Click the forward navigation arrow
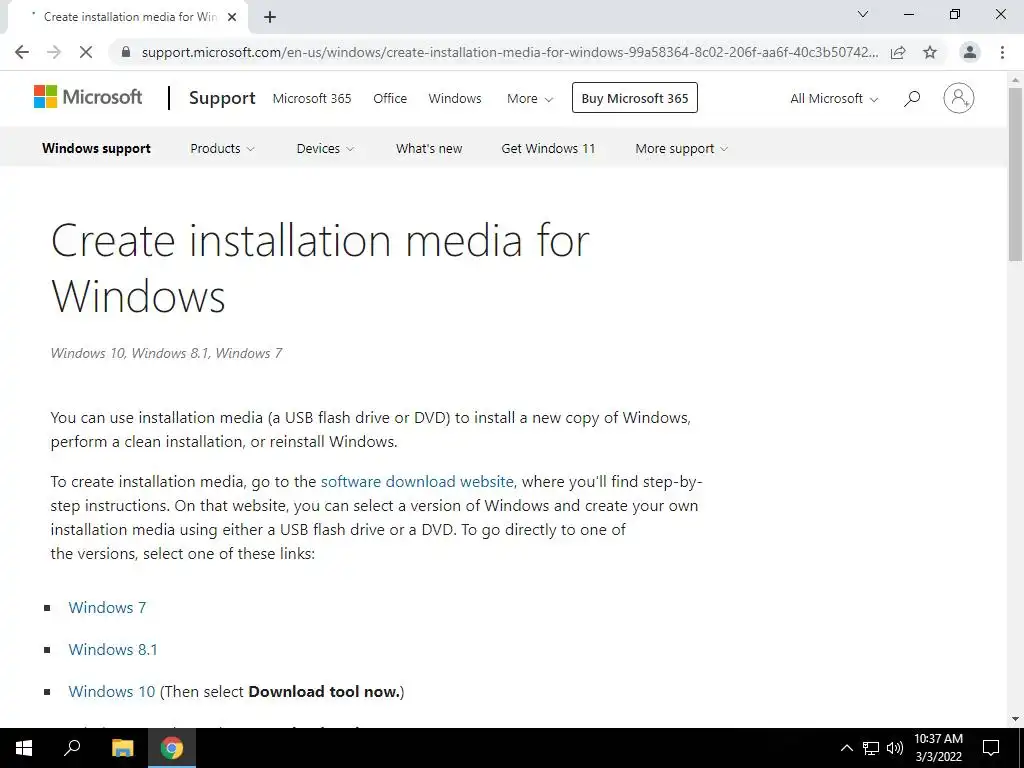1024x768 pixels. [x=54, y=52]
